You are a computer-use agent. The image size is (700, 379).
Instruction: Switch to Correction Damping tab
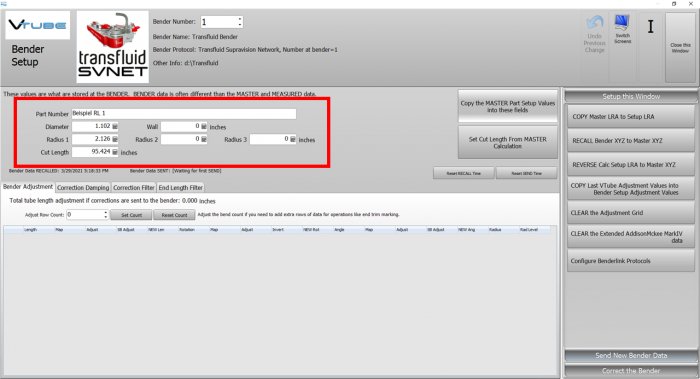coord(83,187)
